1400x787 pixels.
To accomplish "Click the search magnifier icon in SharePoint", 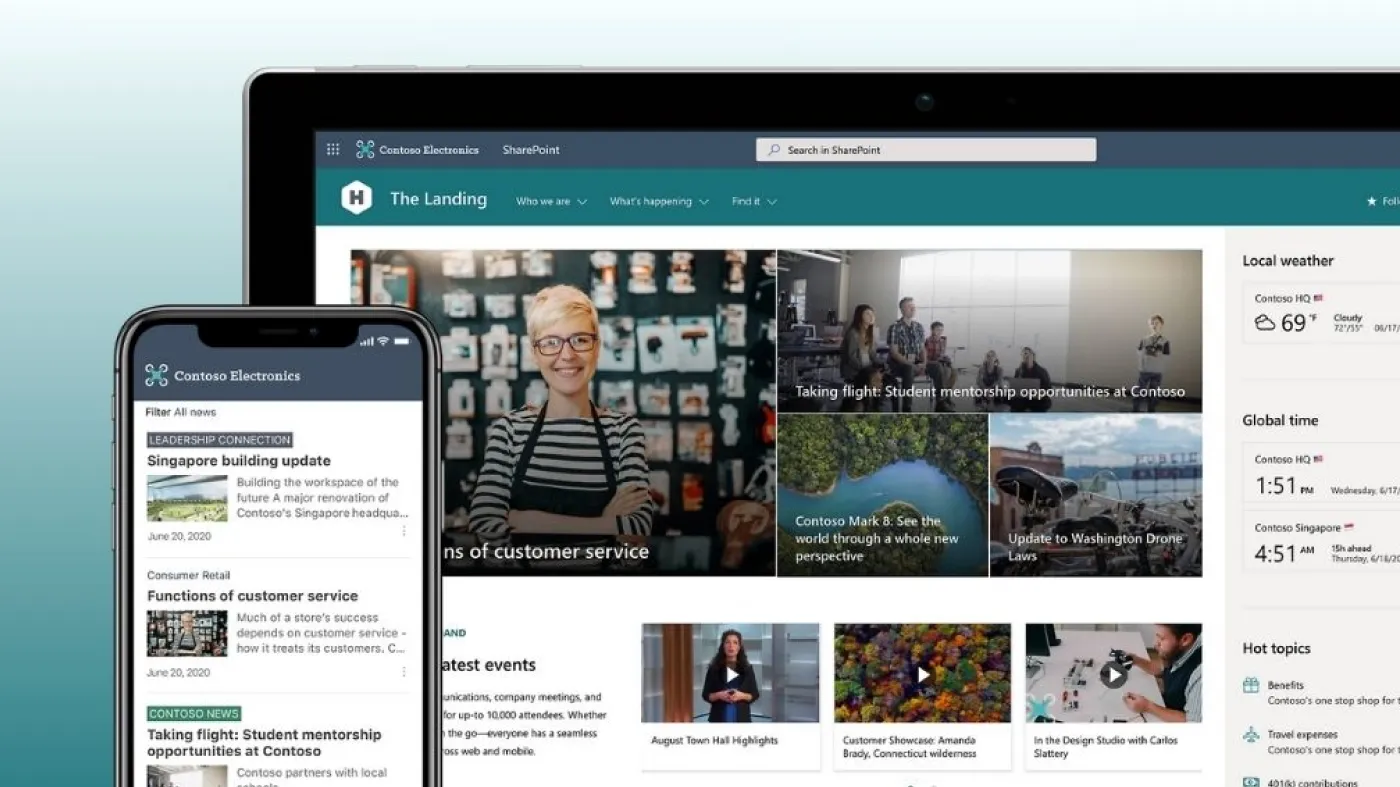I will coord(774,150).
